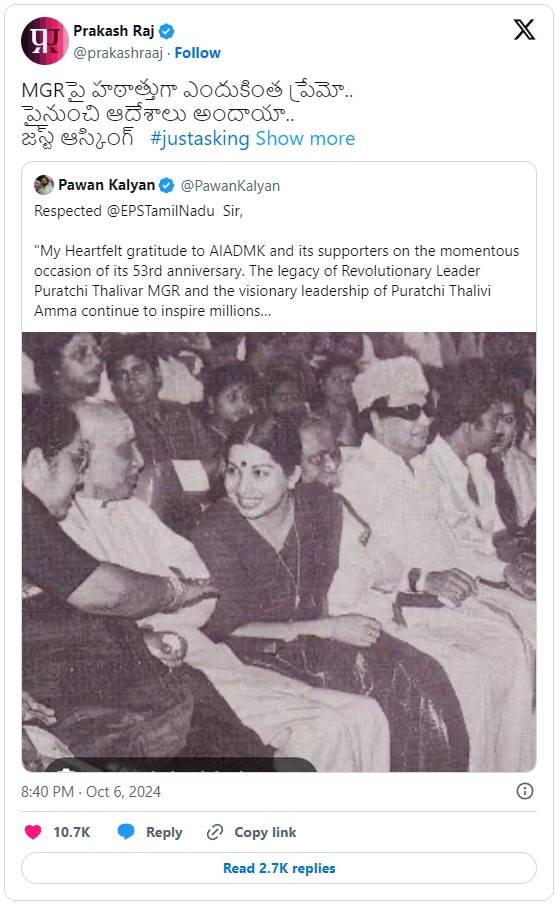The height and width of the screenshot is (904, 556).
Task: Open the @prakashraaj handle
Action: pos(118,53)
